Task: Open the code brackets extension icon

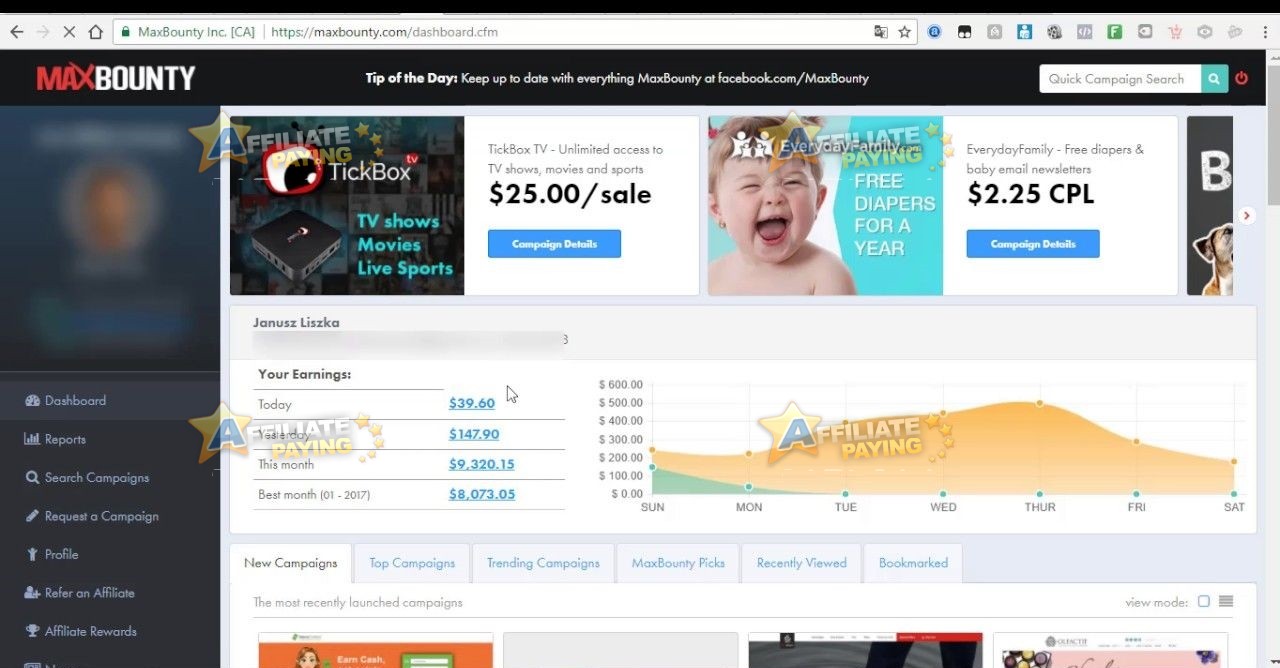Action: (1084, 32)
